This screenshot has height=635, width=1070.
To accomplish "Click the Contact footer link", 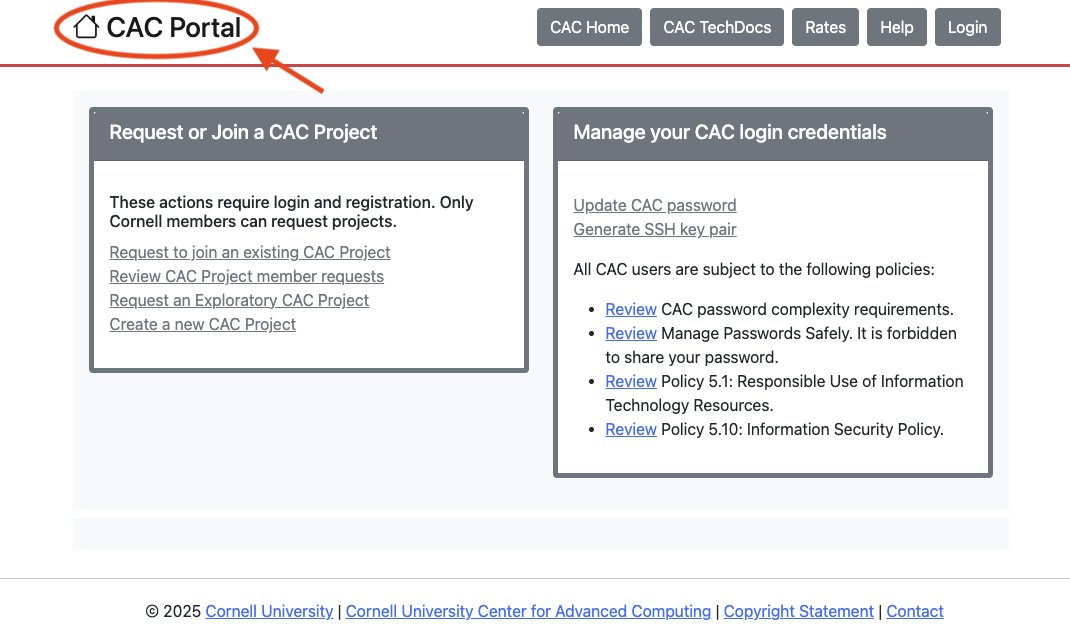I will coord(914,611).
